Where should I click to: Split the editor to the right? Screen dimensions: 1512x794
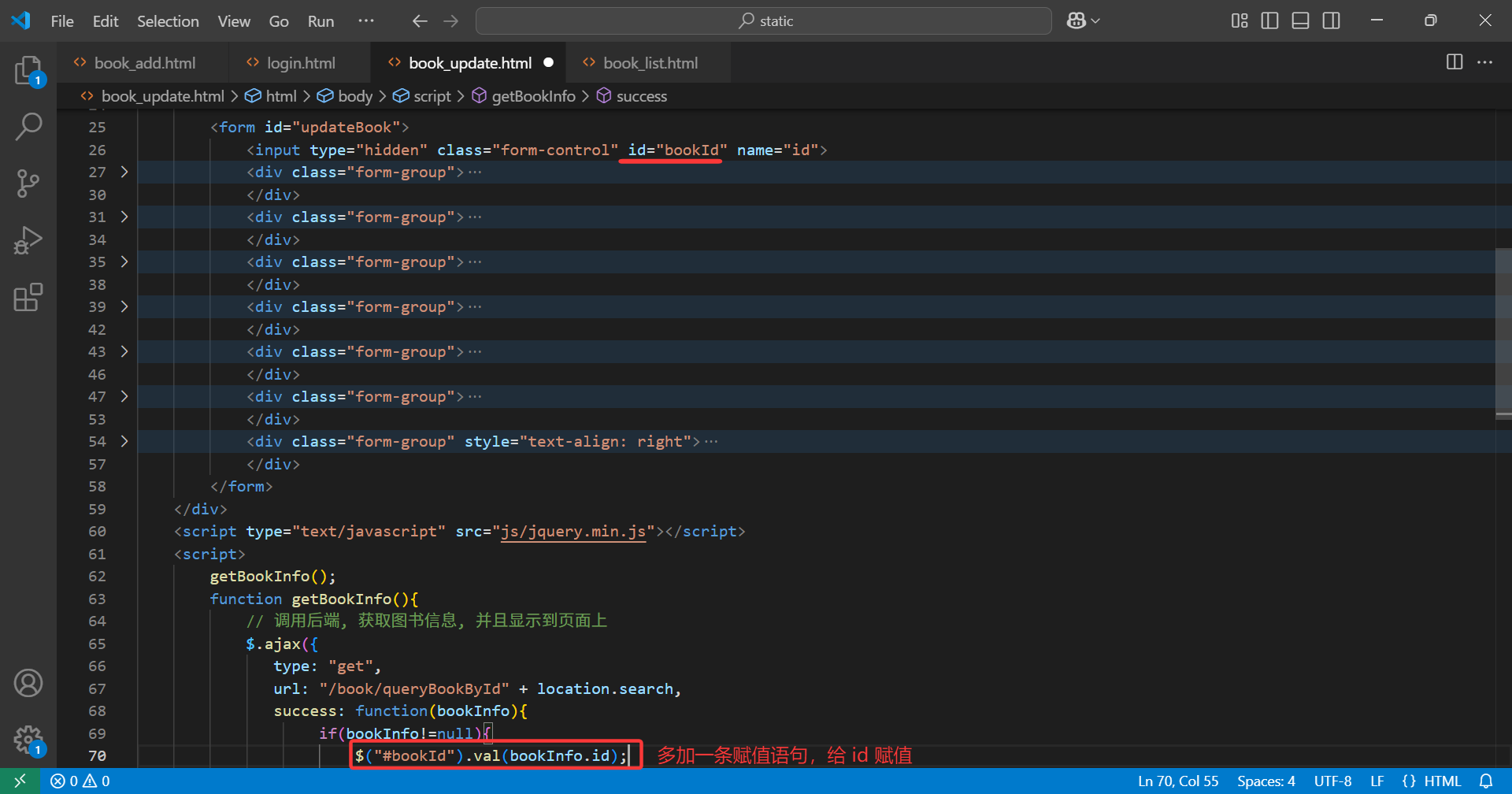[x=1455, y=62]
